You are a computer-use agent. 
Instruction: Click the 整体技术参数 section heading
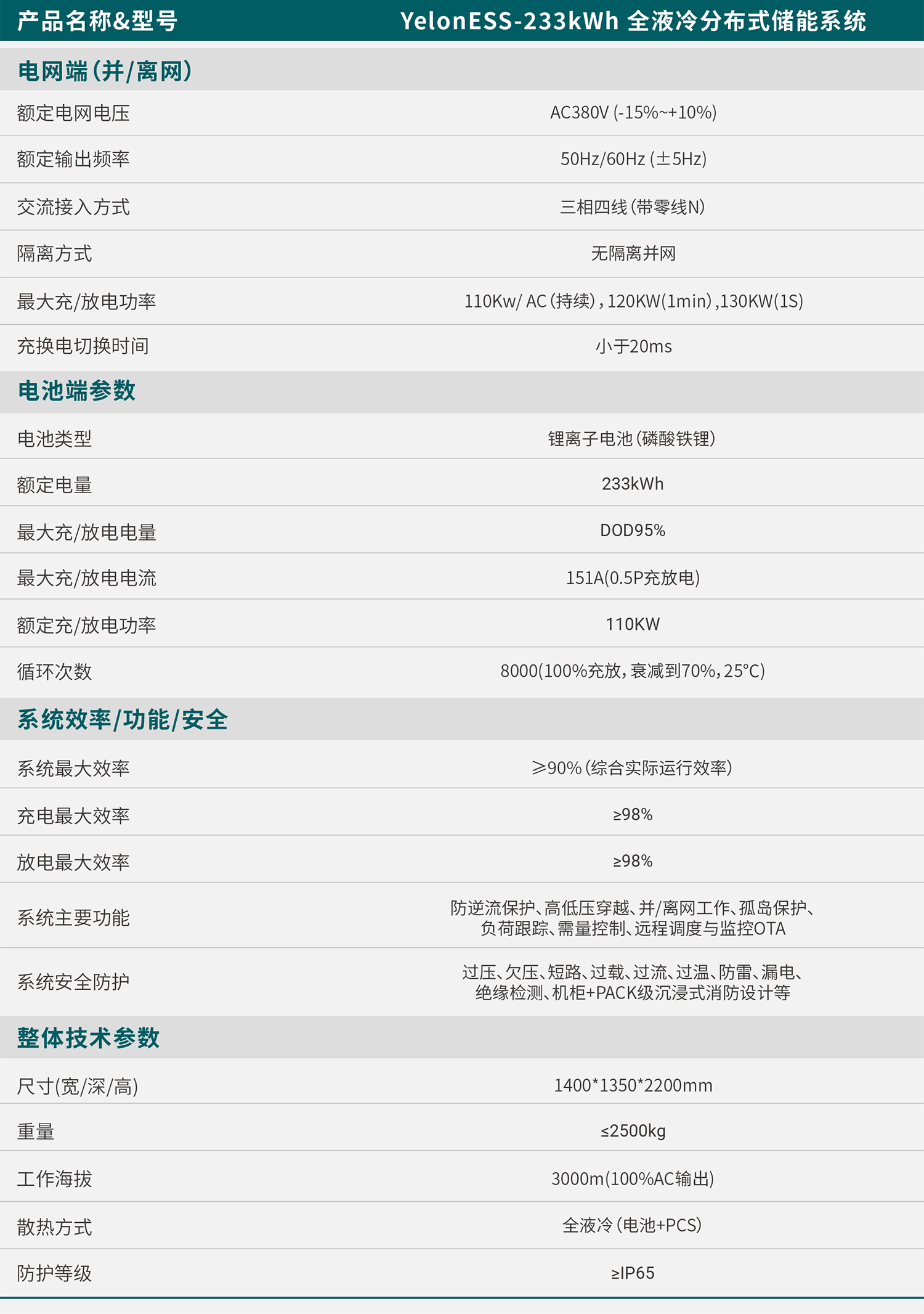coord(88,1038)
